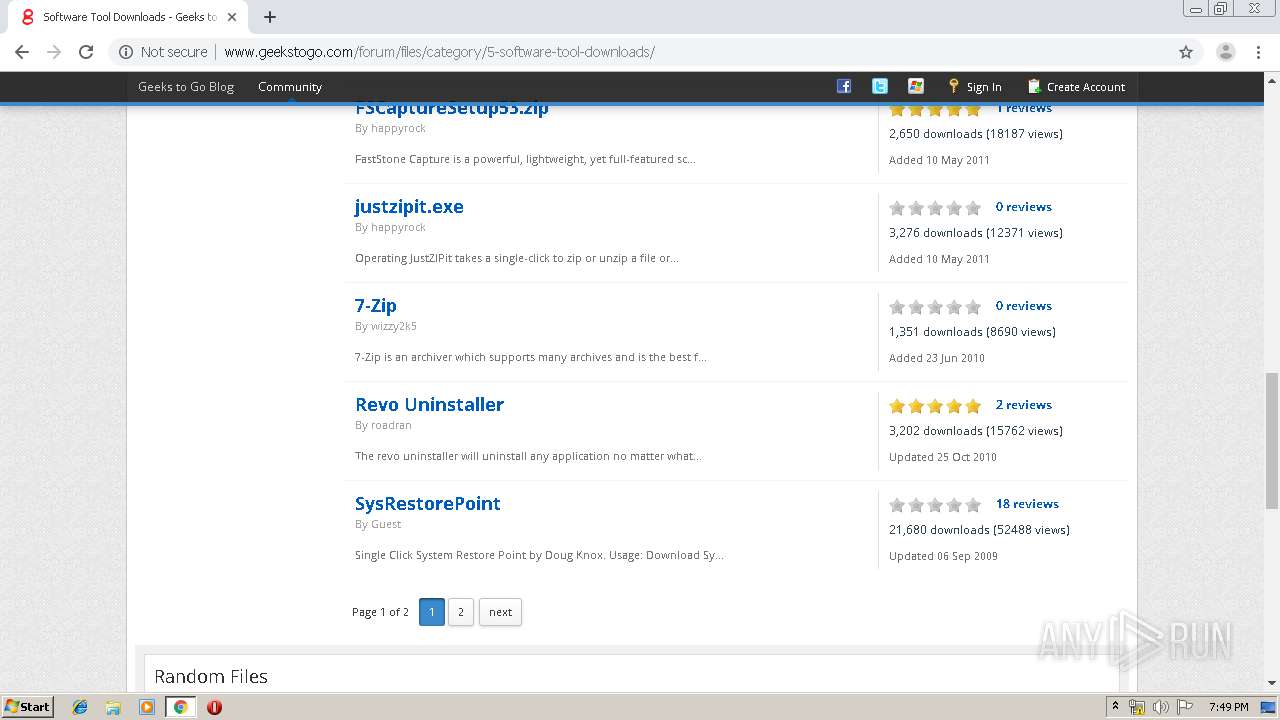Open a new browser tab
The width and height of the screenshot is (1280, 720).
(x=270, y=17)
